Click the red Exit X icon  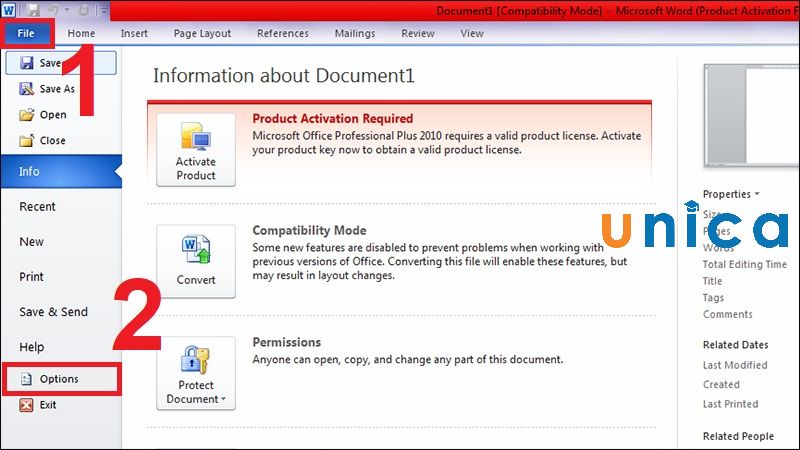pyautogui.click(x=26, y=405)
